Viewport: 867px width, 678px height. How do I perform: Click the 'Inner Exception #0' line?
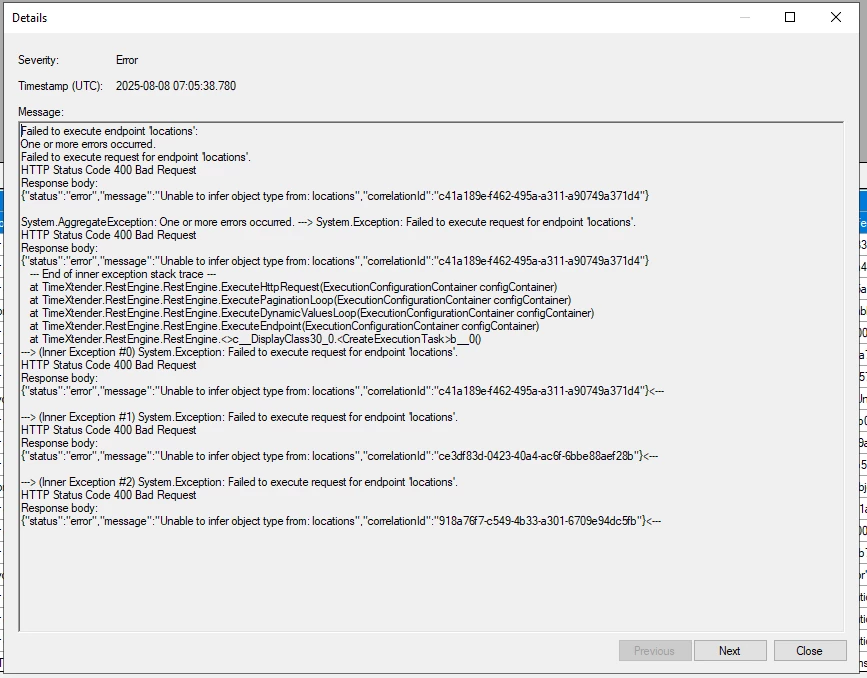coord(239,352)
